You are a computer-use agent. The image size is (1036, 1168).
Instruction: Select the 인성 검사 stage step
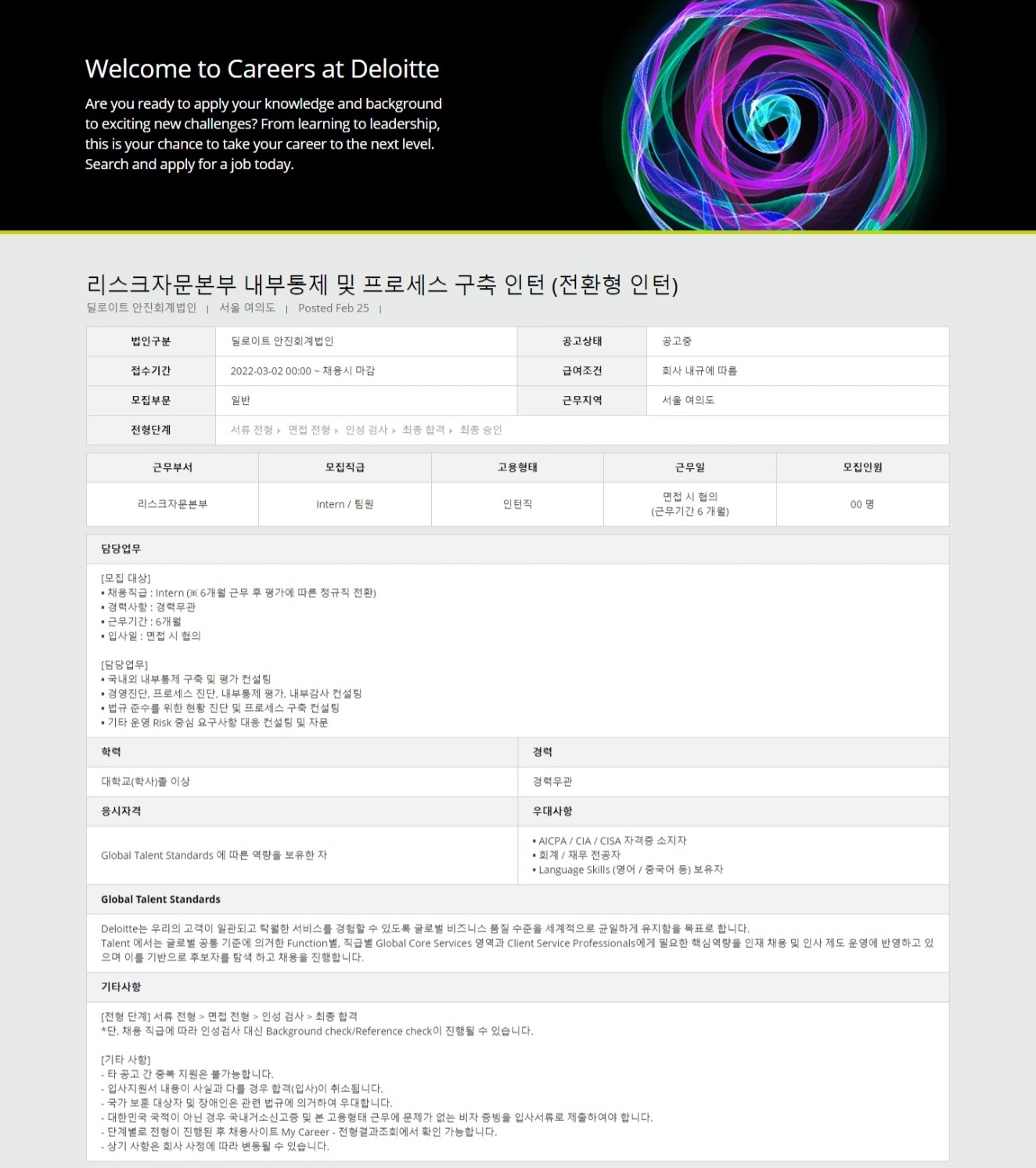366,430
